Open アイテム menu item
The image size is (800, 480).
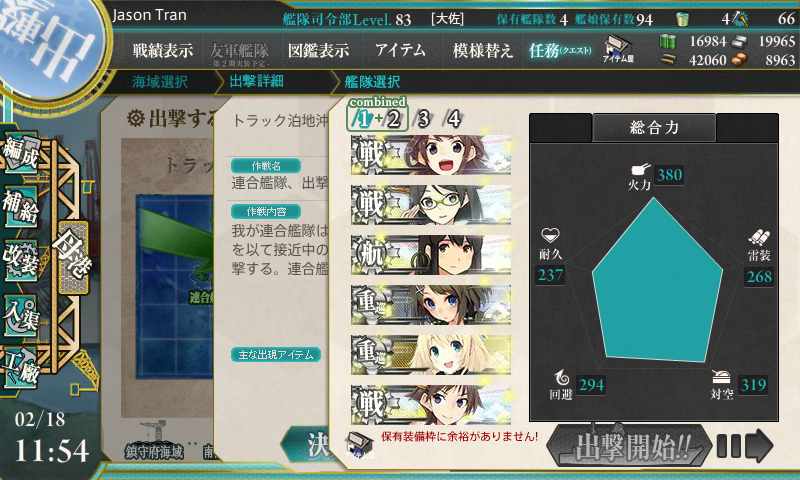[401, 50]
